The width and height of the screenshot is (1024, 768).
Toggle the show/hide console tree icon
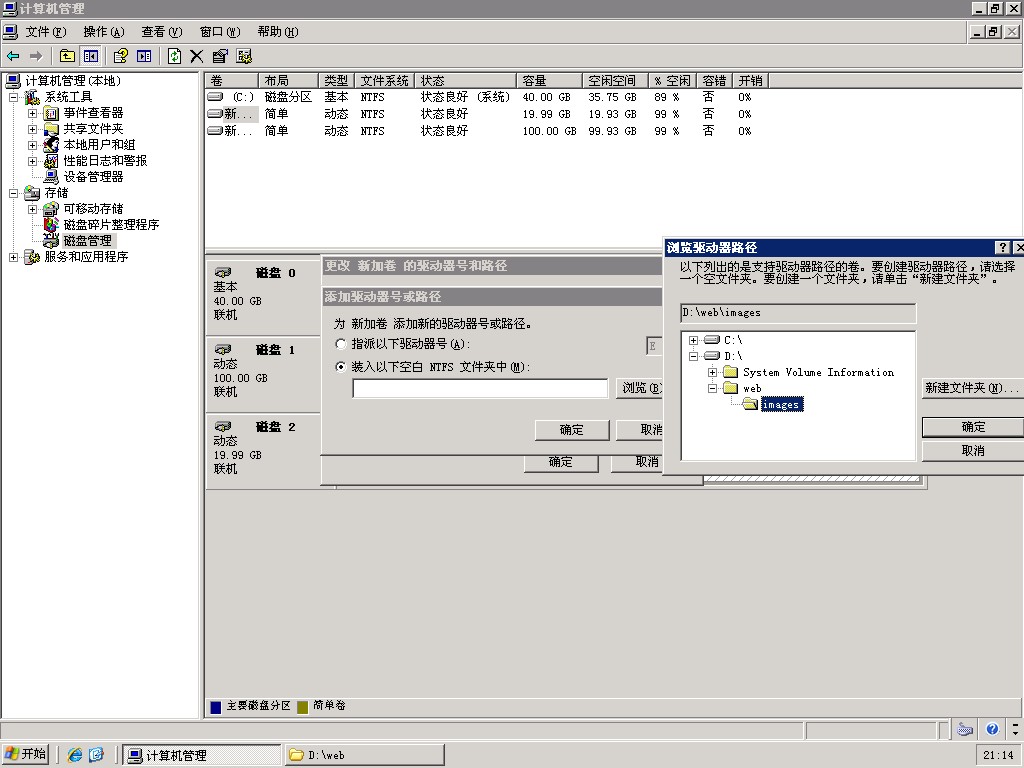coord(91,56)
